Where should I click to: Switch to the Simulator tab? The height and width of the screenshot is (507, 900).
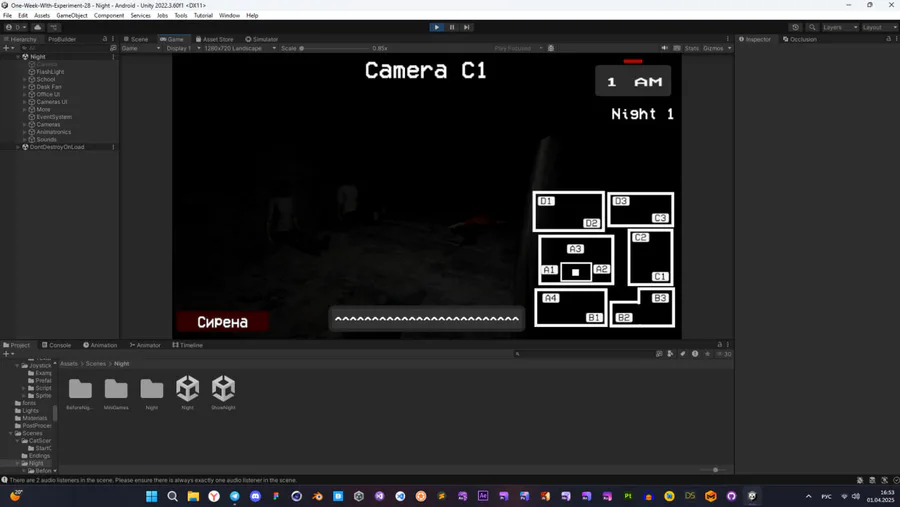[x=262, y=39]
